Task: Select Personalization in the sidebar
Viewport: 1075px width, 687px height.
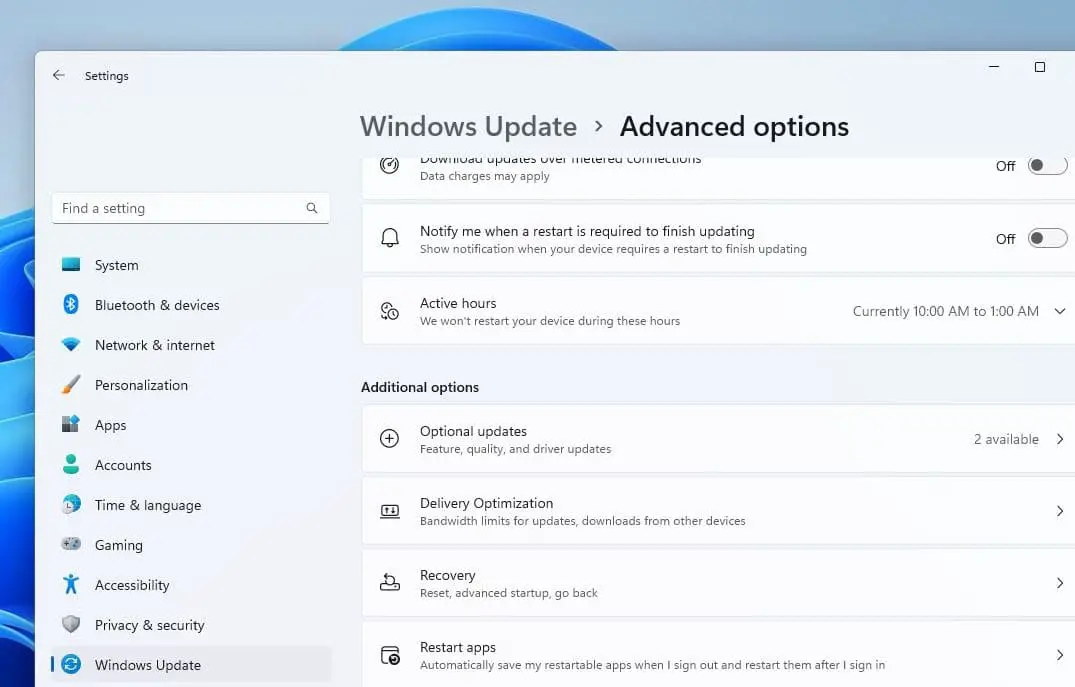Action: (x=191, y=385)
